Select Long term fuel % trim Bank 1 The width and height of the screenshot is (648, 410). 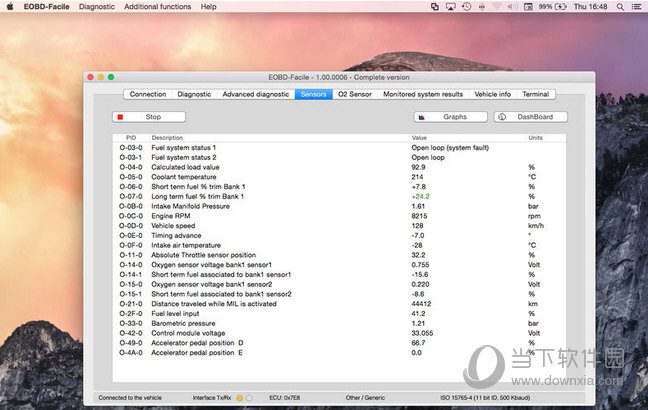pos(339,196)
